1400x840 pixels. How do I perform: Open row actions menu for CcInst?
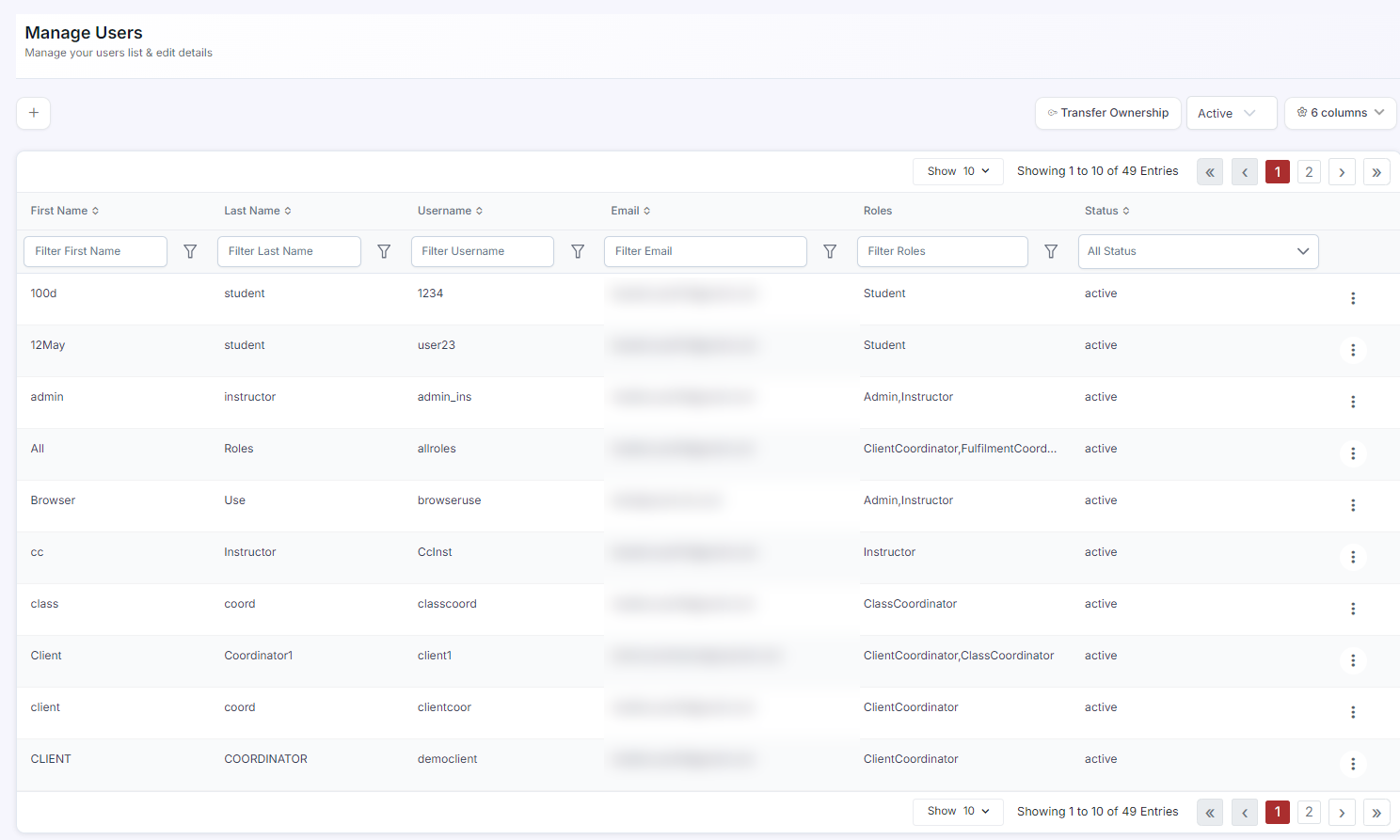coord(1353,557)
